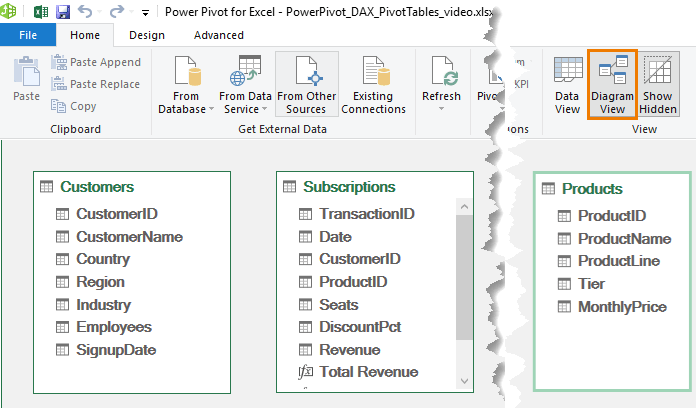
Task: Click the Redo arrow icon
Action: [x=117, y=12]
